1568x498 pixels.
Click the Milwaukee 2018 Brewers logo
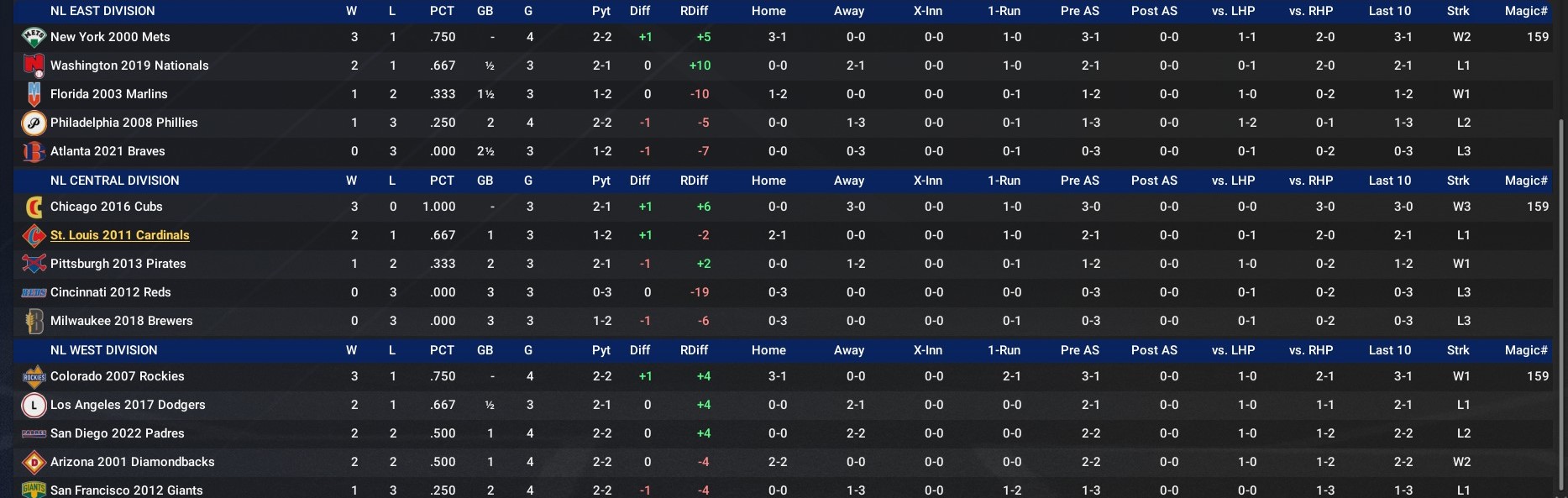[x=34, y=321]
